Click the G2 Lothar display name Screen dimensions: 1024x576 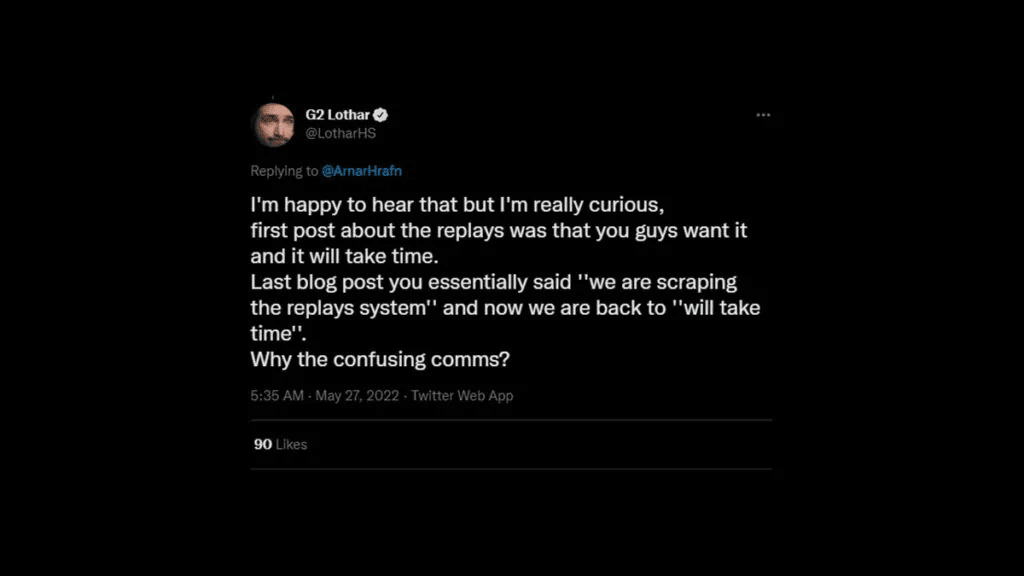[338, 115]
